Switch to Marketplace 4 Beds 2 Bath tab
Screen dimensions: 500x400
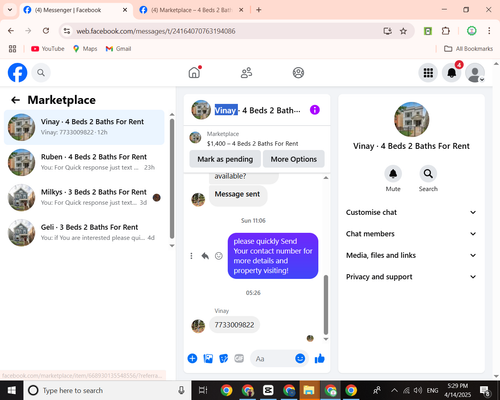(191, 10)
